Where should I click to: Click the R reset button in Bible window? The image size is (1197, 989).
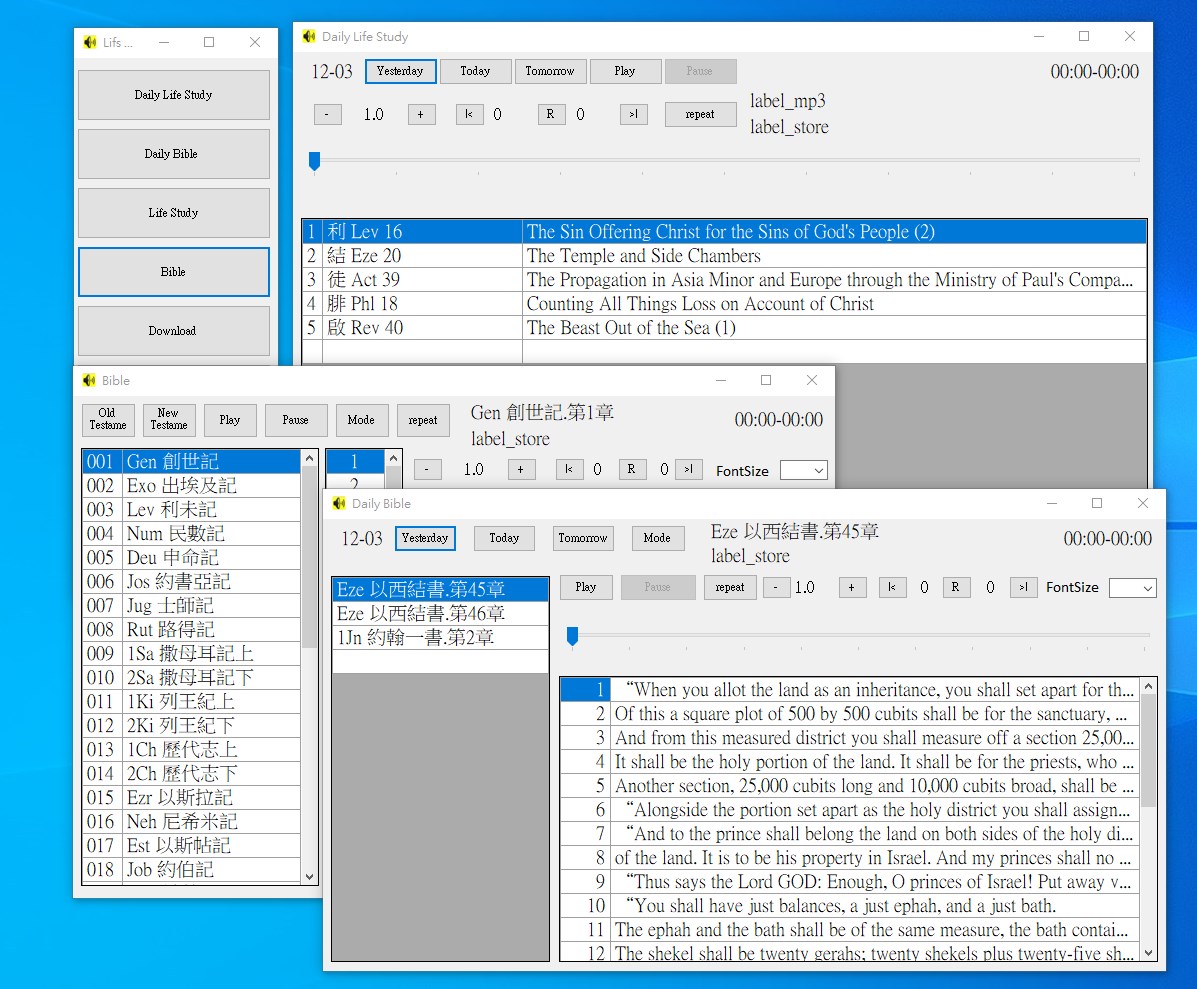coord(632,469)
